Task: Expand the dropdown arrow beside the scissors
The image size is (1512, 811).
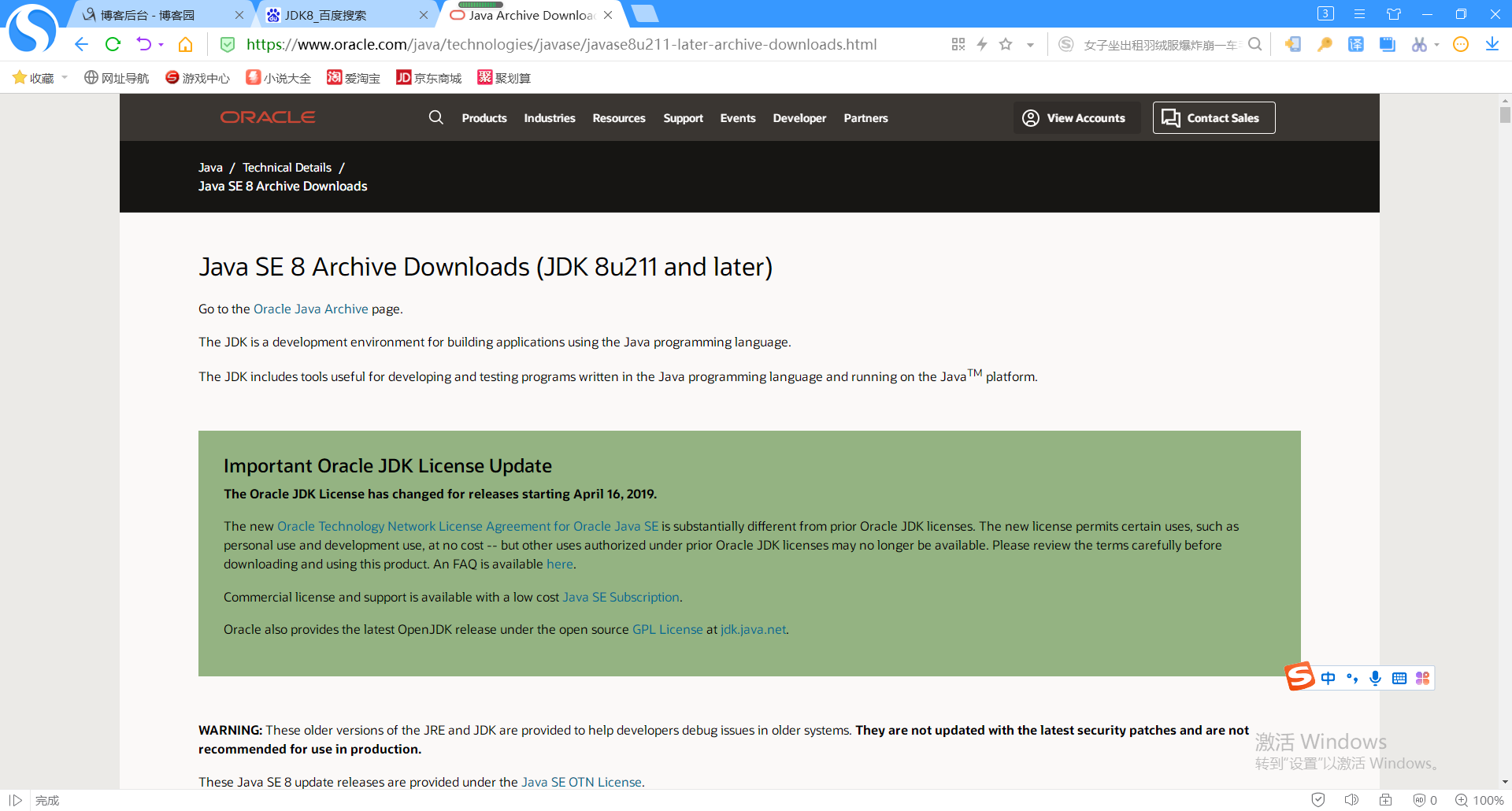Action: pos(1436,45)
